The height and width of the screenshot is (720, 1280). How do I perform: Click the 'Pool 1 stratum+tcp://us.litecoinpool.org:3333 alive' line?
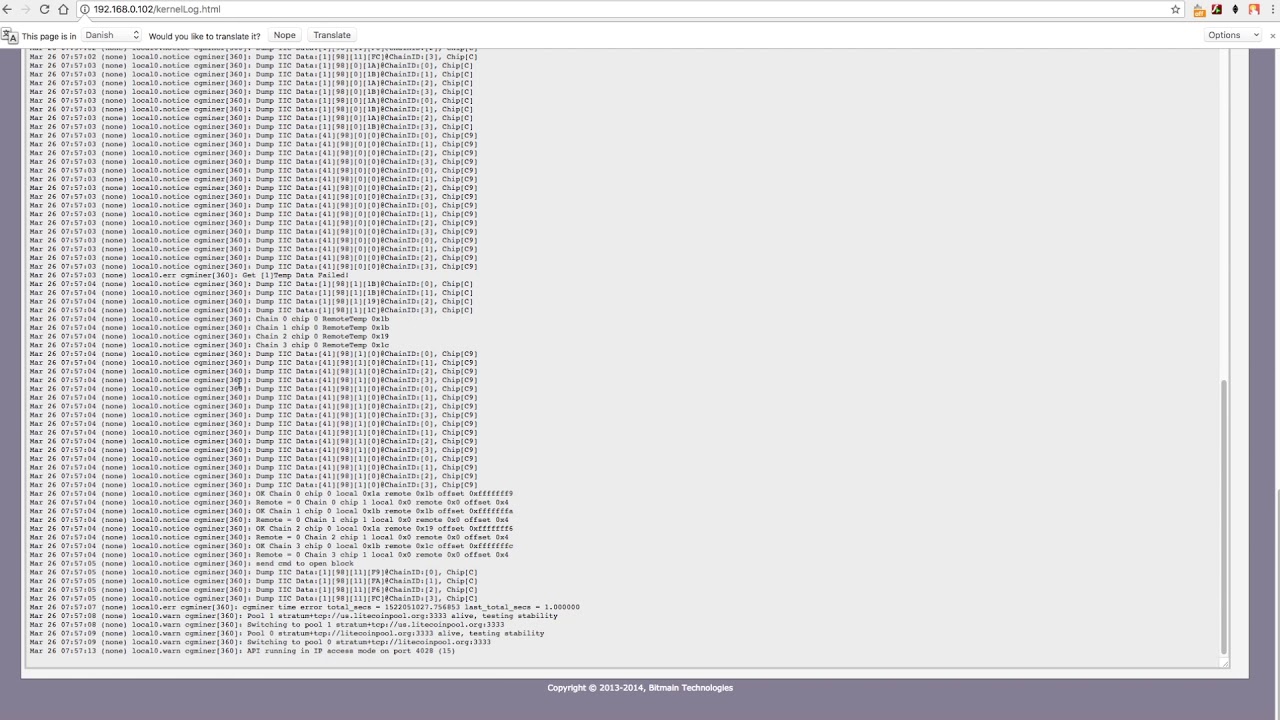pyautogui.click(x=293, y=616)
